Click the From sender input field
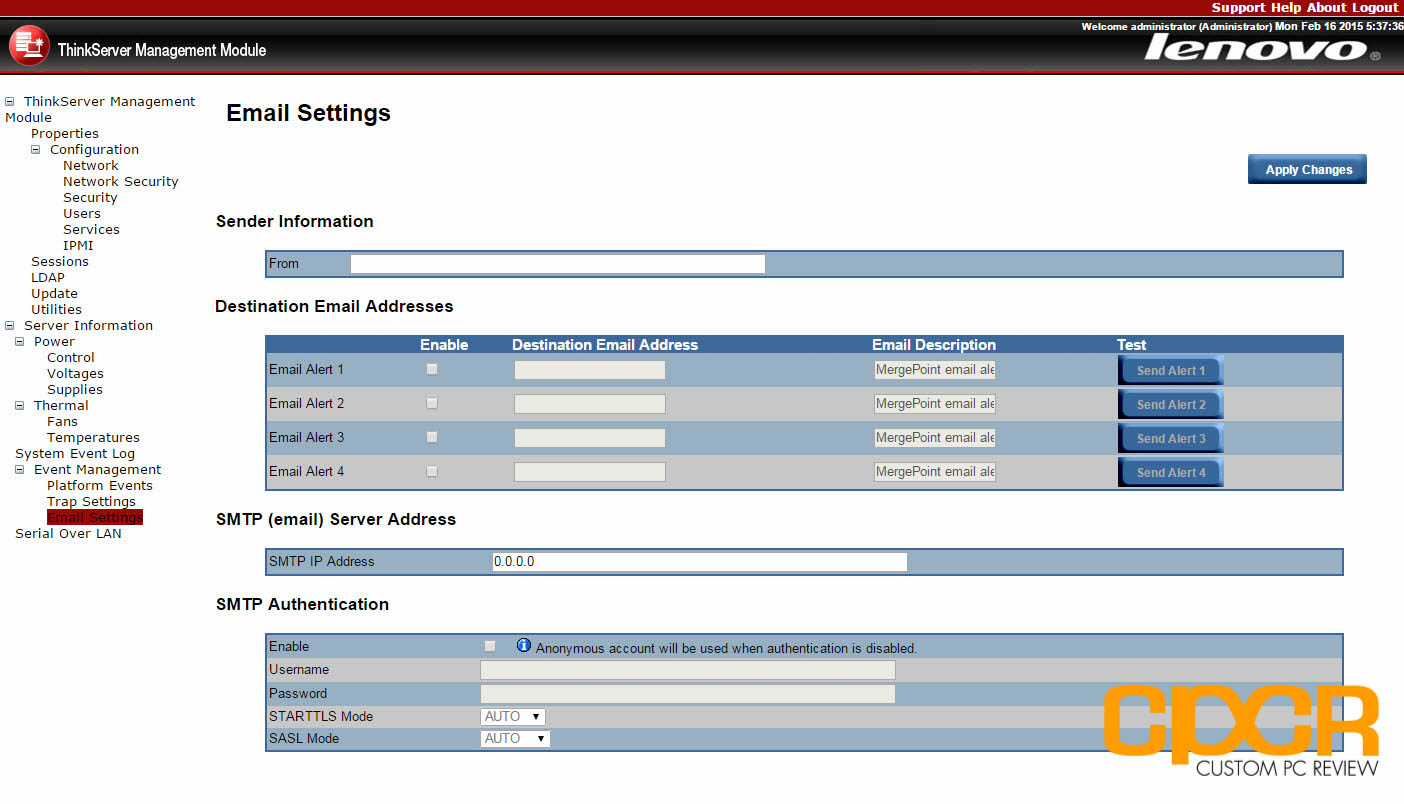This screenshot has width=1404, height=804. [x=558, y=264]
